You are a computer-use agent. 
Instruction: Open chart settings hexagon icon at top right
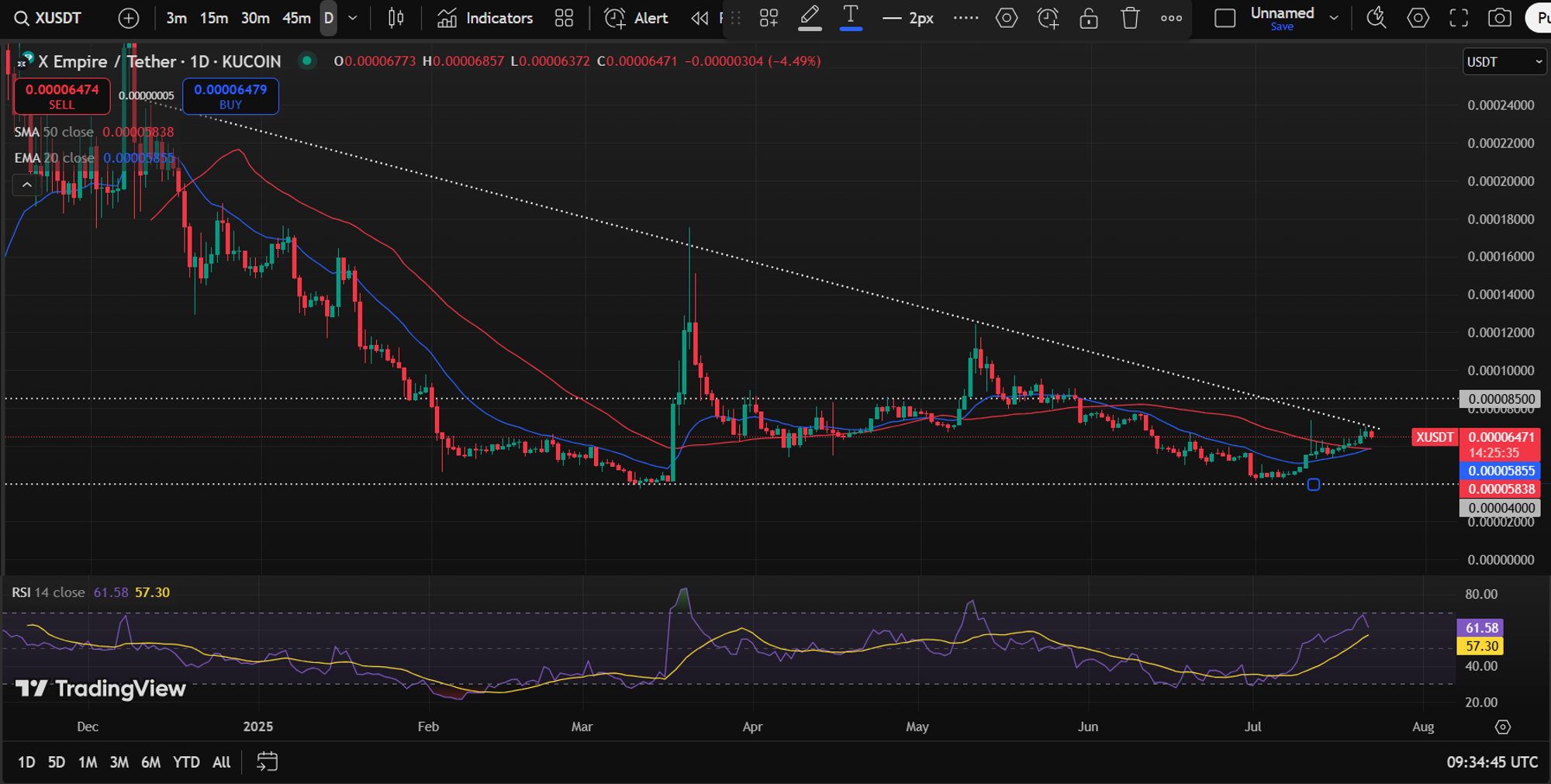click(x=1418, y=18)
